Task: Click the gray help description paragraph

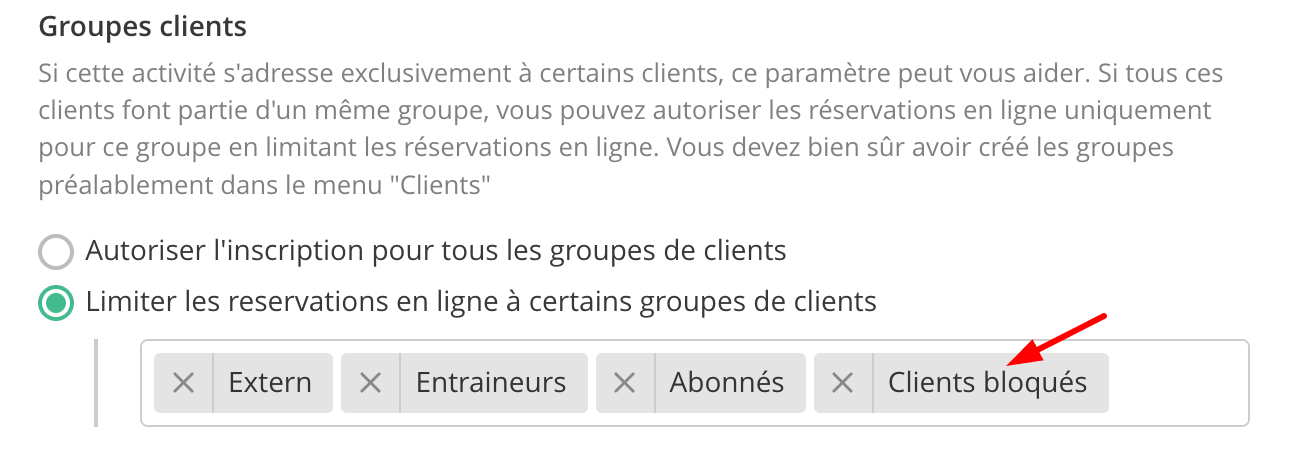Action: (x=631, y=131)
